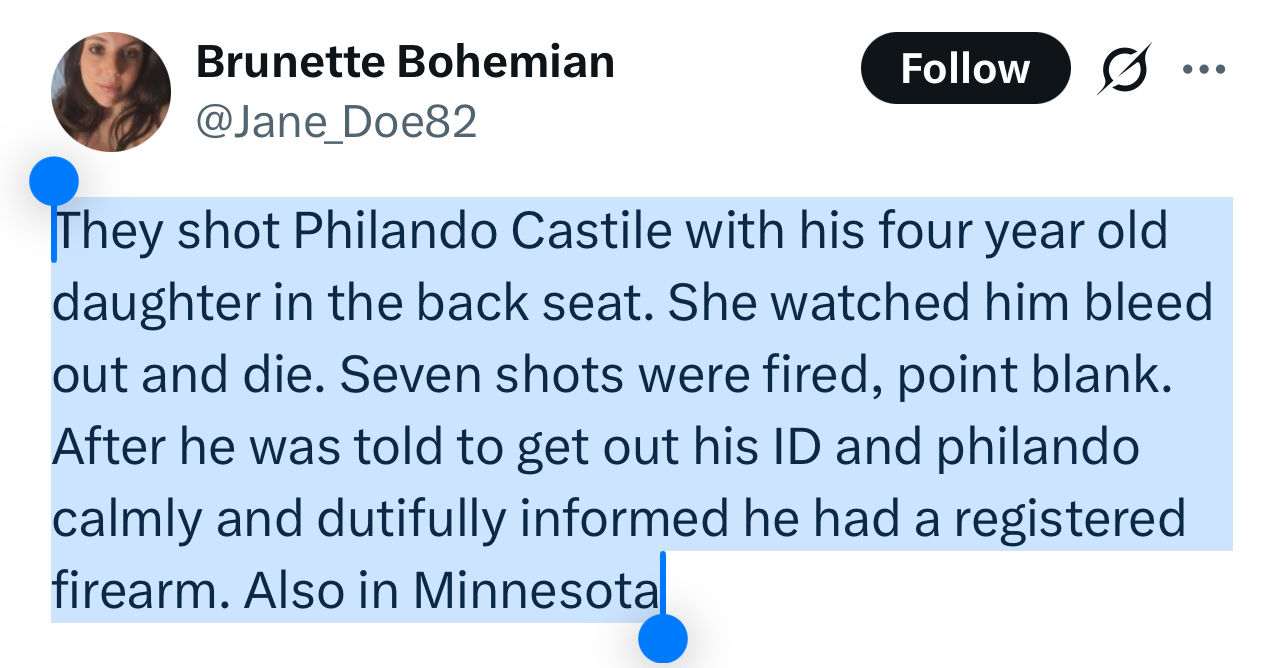Click the display name Brunette Bohemian
This screenshot has height=668, width=1284.
point(405,62)
